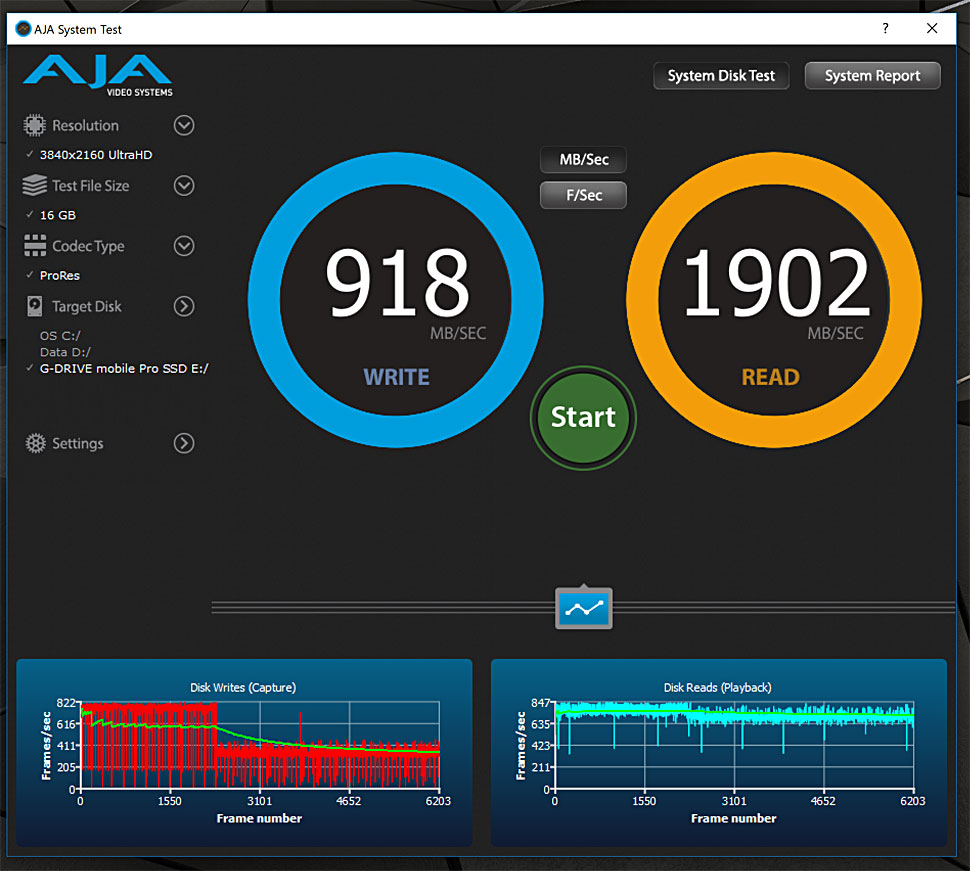Expand the Codec Type dropdown arrow
Viewport: 970px width, 871px height.
[184, 246]
